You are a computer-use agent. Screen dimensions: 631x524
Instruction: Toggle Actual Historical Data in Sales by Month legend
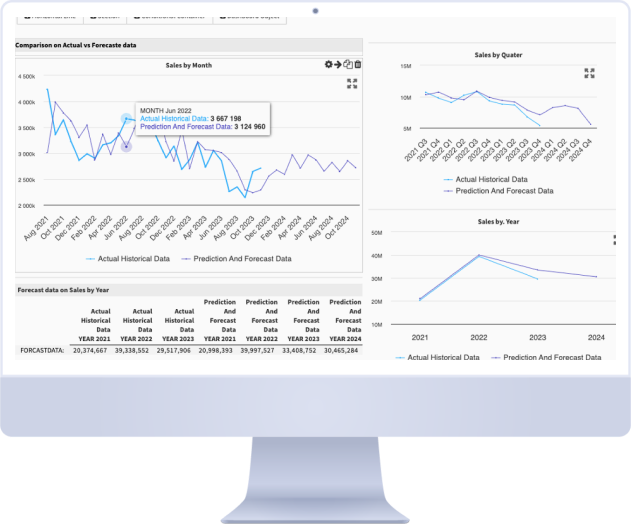[x=131, y=258]
